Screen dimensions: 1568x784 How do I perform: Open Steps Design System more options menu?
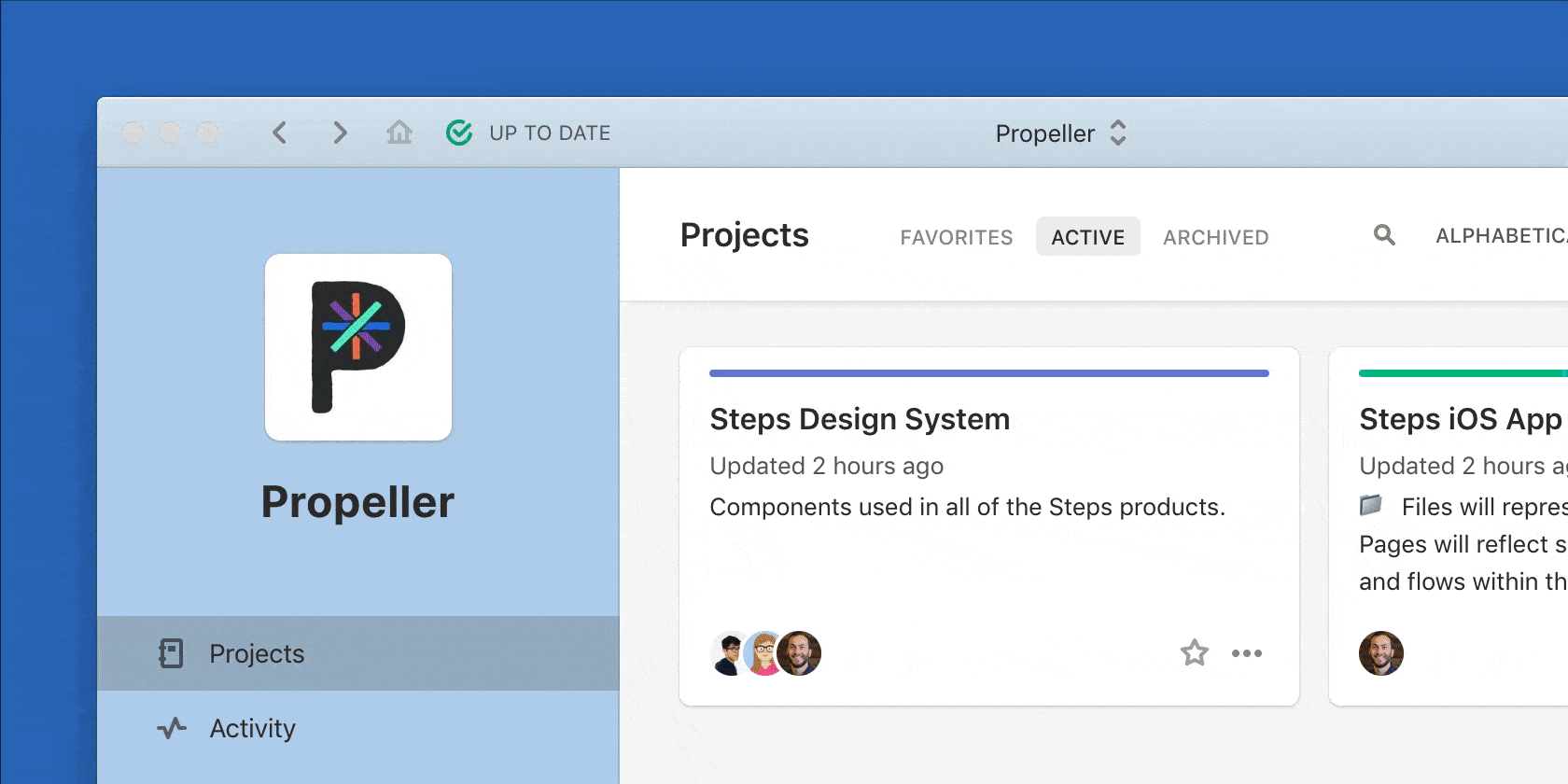click(1247, 653)
